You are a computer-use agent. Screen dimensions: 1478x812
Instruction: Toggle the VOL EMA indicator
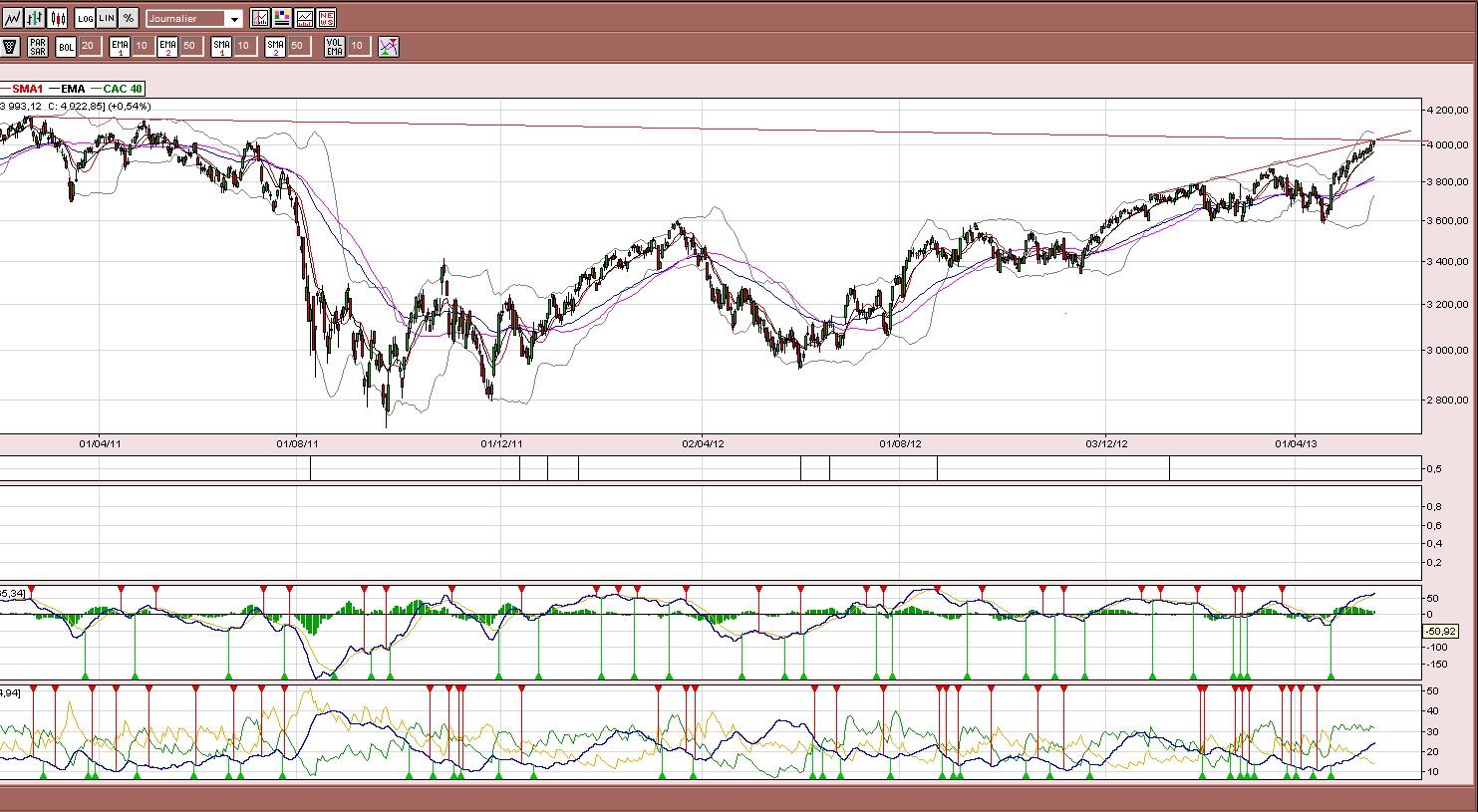335,47
